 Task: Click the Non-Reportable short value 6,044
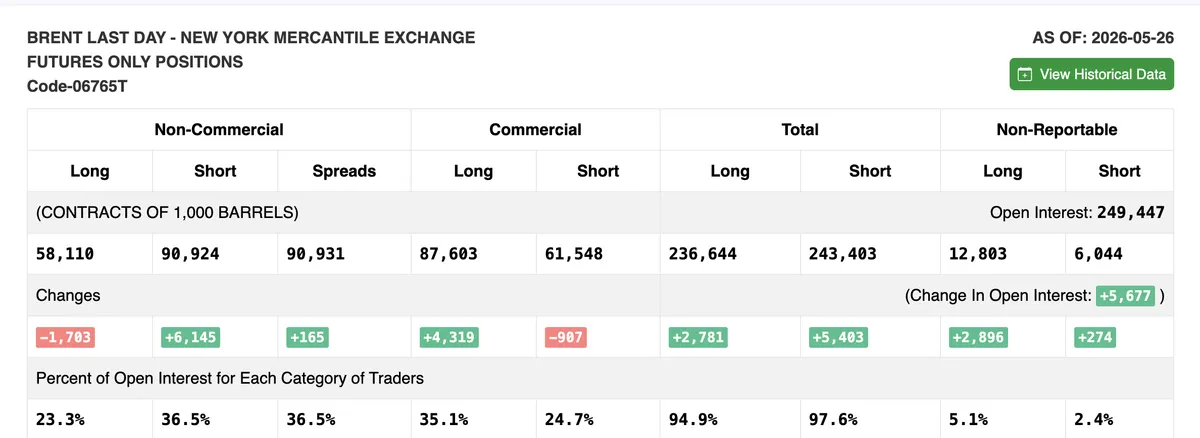[x=1098, y=254]
